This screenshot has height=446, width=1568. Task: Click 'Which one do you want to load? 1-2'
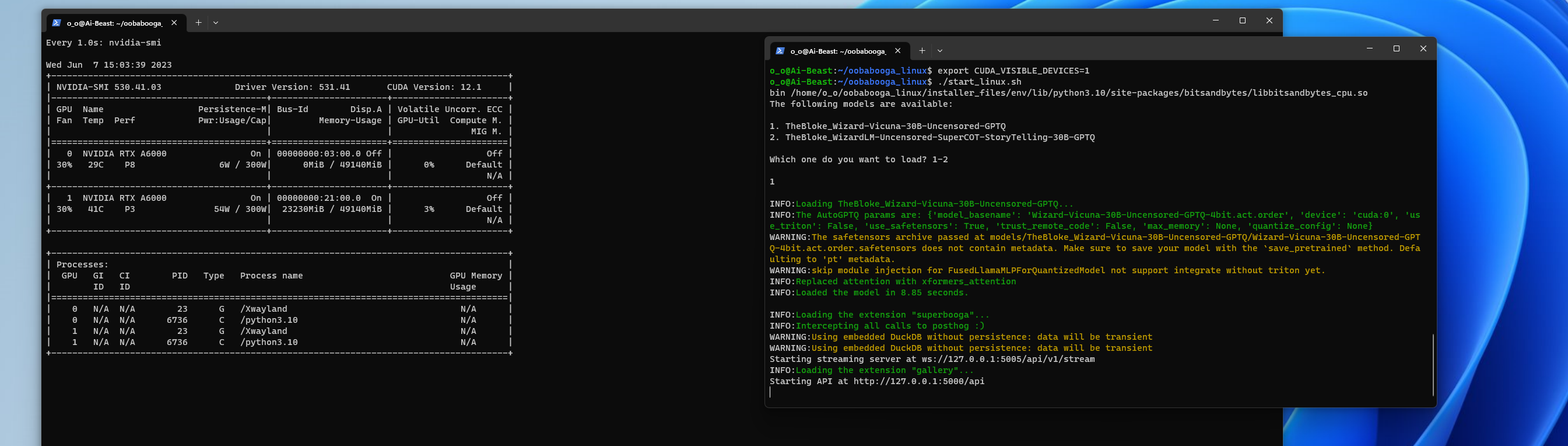(x=858, y=159)
